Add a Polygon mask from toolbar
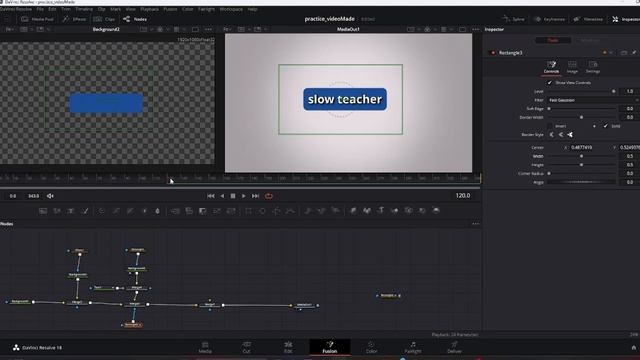The height and width of the screenshot is (360, 640). coord(276,211)
